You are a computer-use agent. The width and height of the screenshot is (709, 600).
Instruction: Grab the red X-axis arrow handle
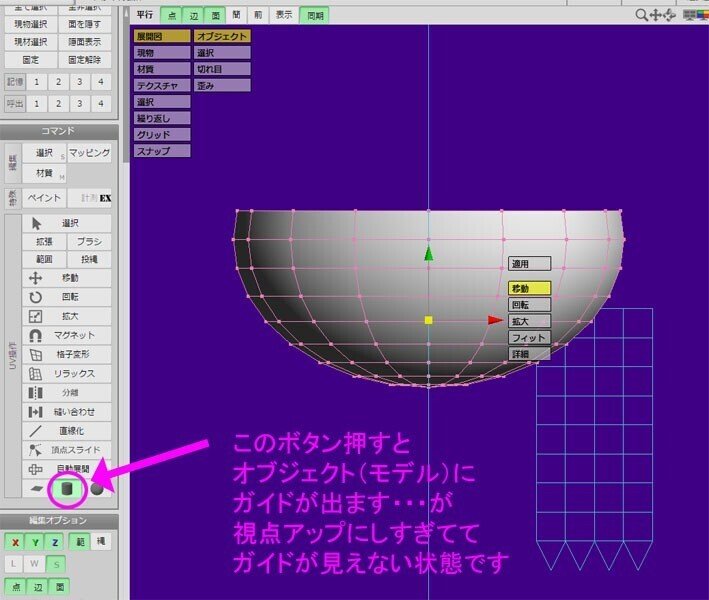pyautogui.click(x=495, y=320)
